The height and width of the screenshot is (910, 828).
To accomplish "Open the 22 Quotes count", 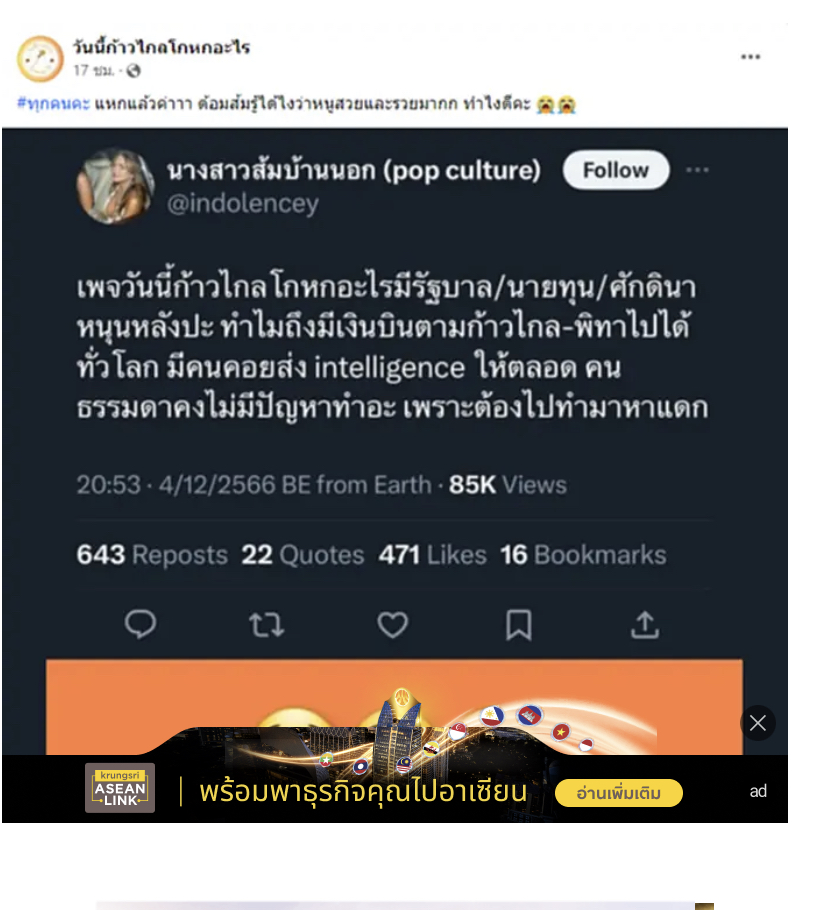I will tap(303, 555).
